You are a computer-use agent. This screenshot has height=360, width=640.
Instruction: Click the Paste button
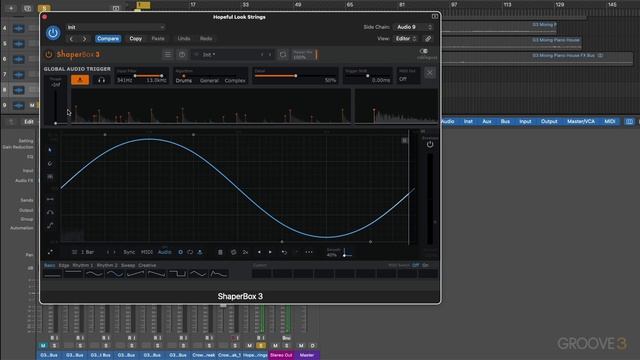(158, 39)
